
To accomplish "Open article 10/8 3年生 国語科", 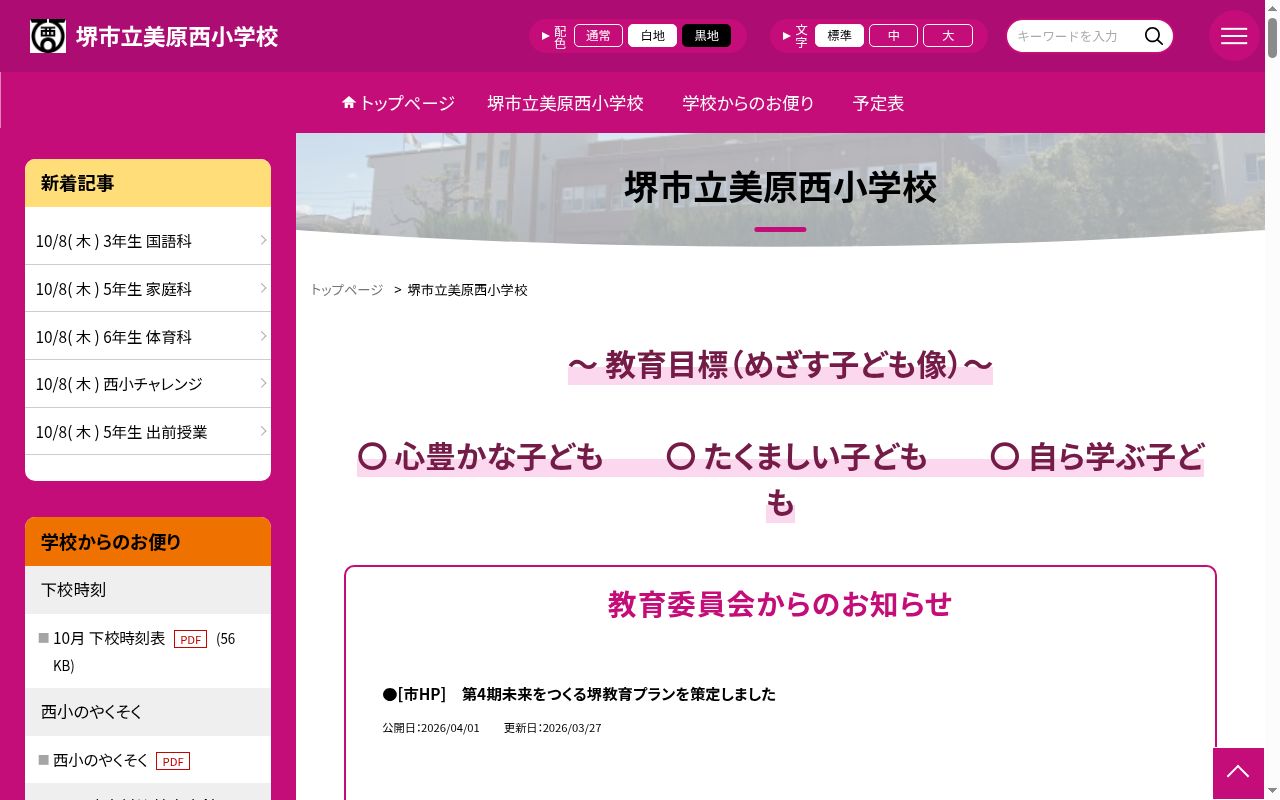I will tap(148, 241).
